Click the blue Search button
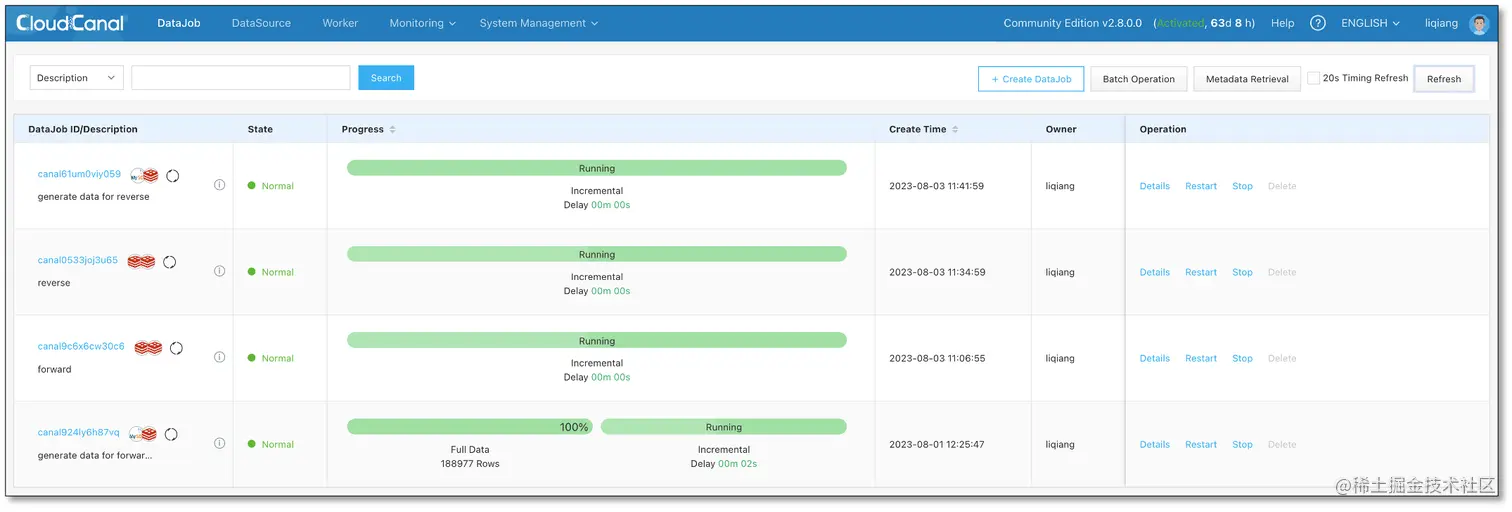This screenshot has height=512, width=1512. pos(386,78)
